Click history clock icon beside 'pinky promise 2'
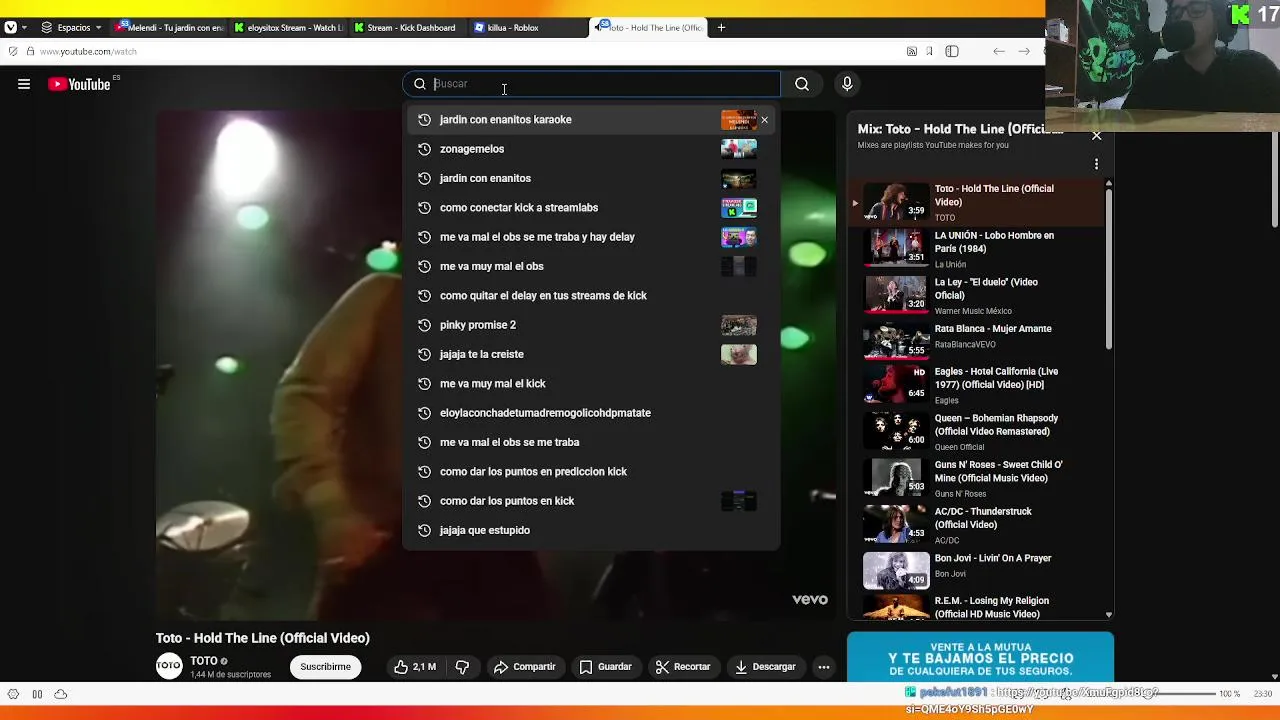The image size is (1280, 720). coord(424,325)
